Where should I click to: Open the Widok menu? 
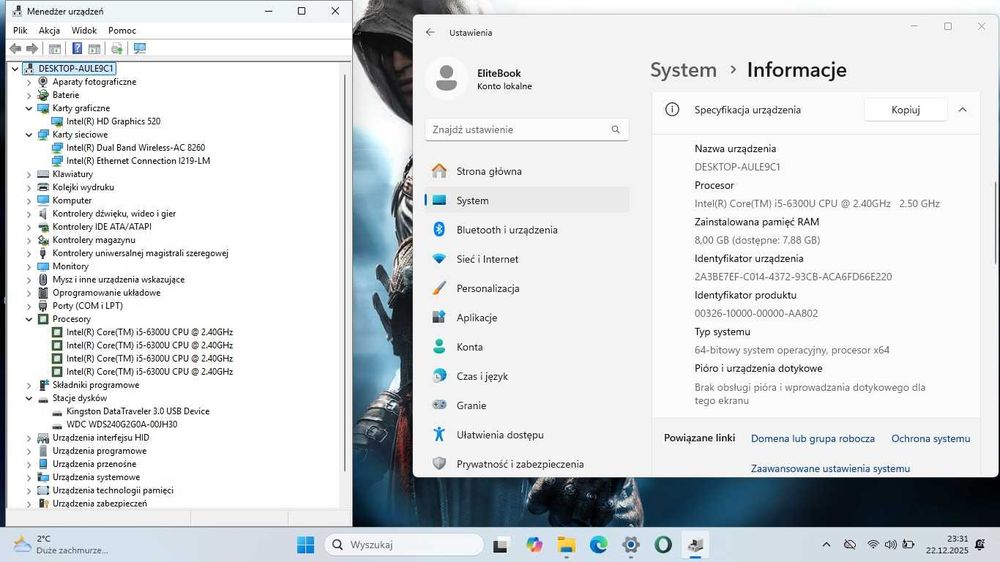point(84,30)
